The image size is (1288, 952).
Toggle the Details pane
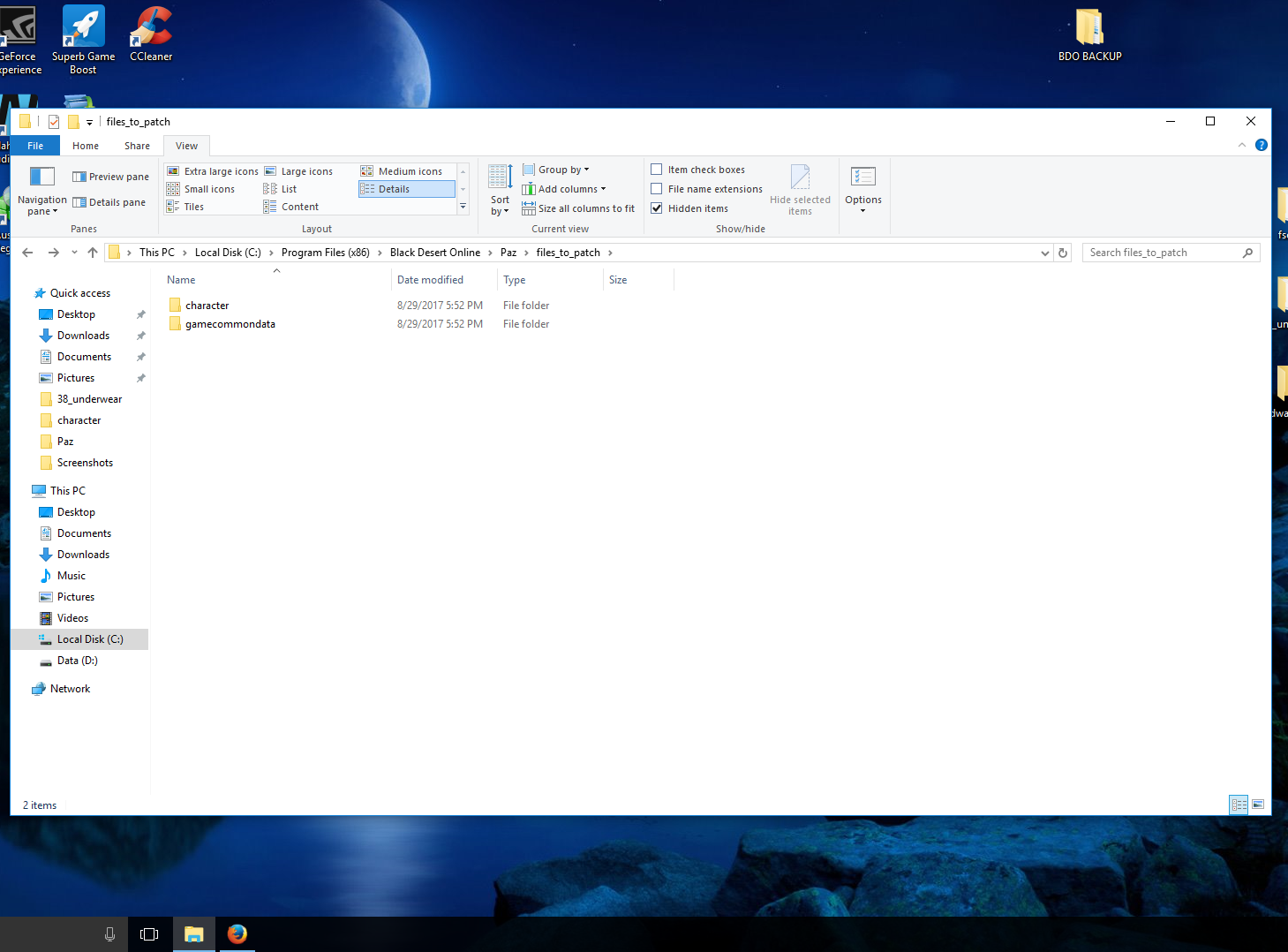click(109, 202)
